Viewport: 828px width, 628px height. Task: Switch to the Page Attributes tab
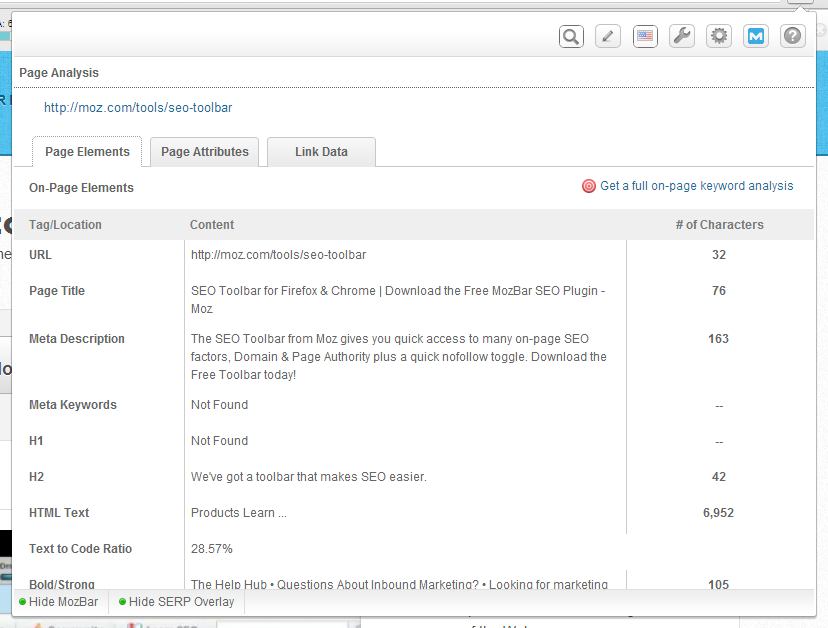pos(204,152)
